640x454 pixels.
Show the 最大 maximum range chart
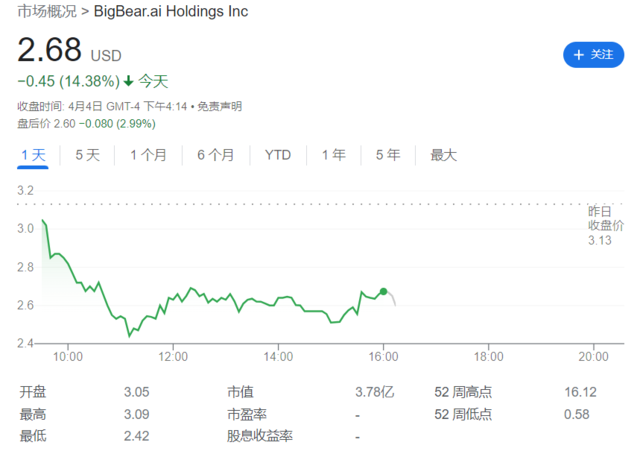(x=443, y=155)
